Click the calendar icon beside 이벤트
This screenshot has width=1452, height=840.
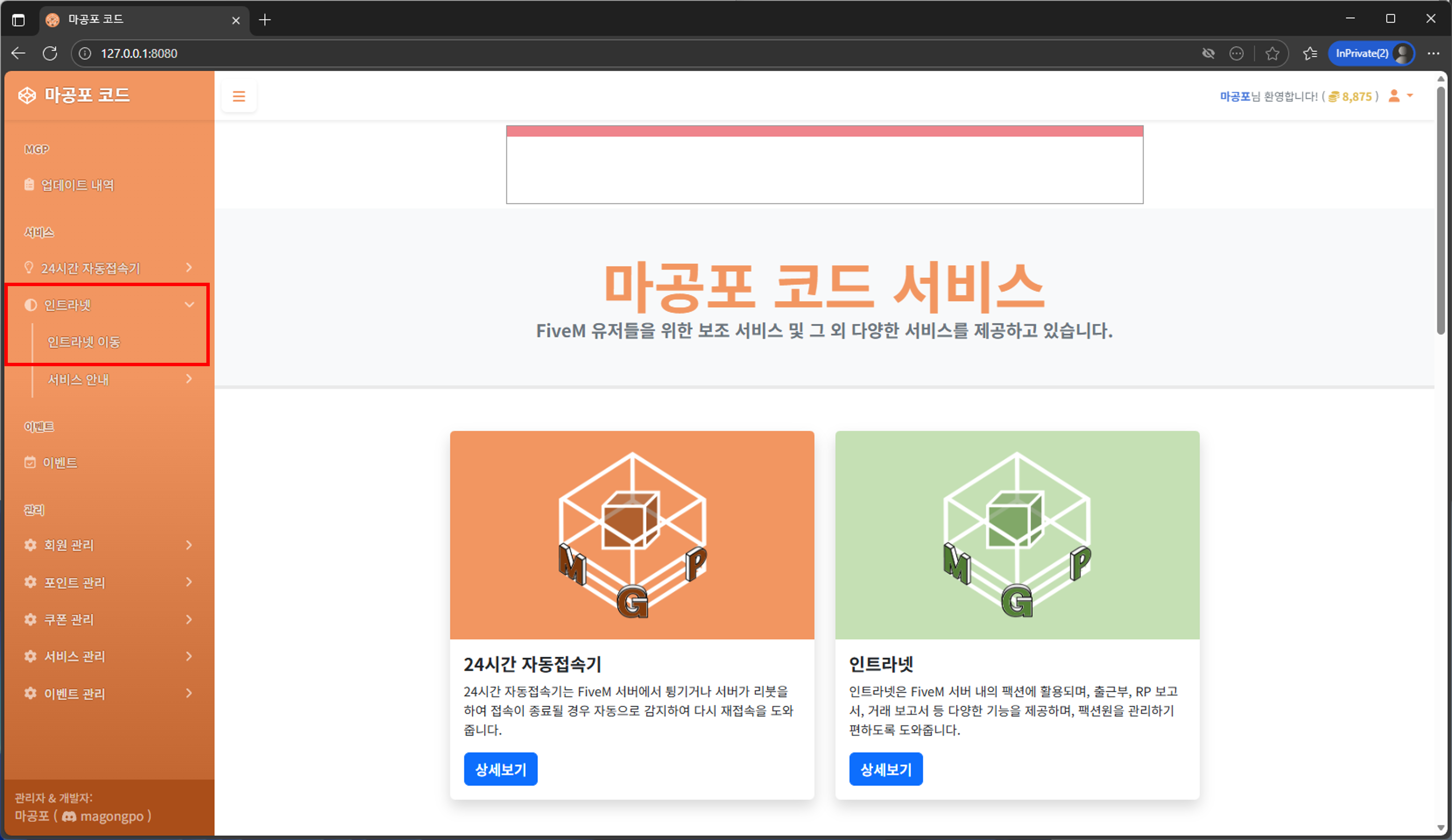30,462
